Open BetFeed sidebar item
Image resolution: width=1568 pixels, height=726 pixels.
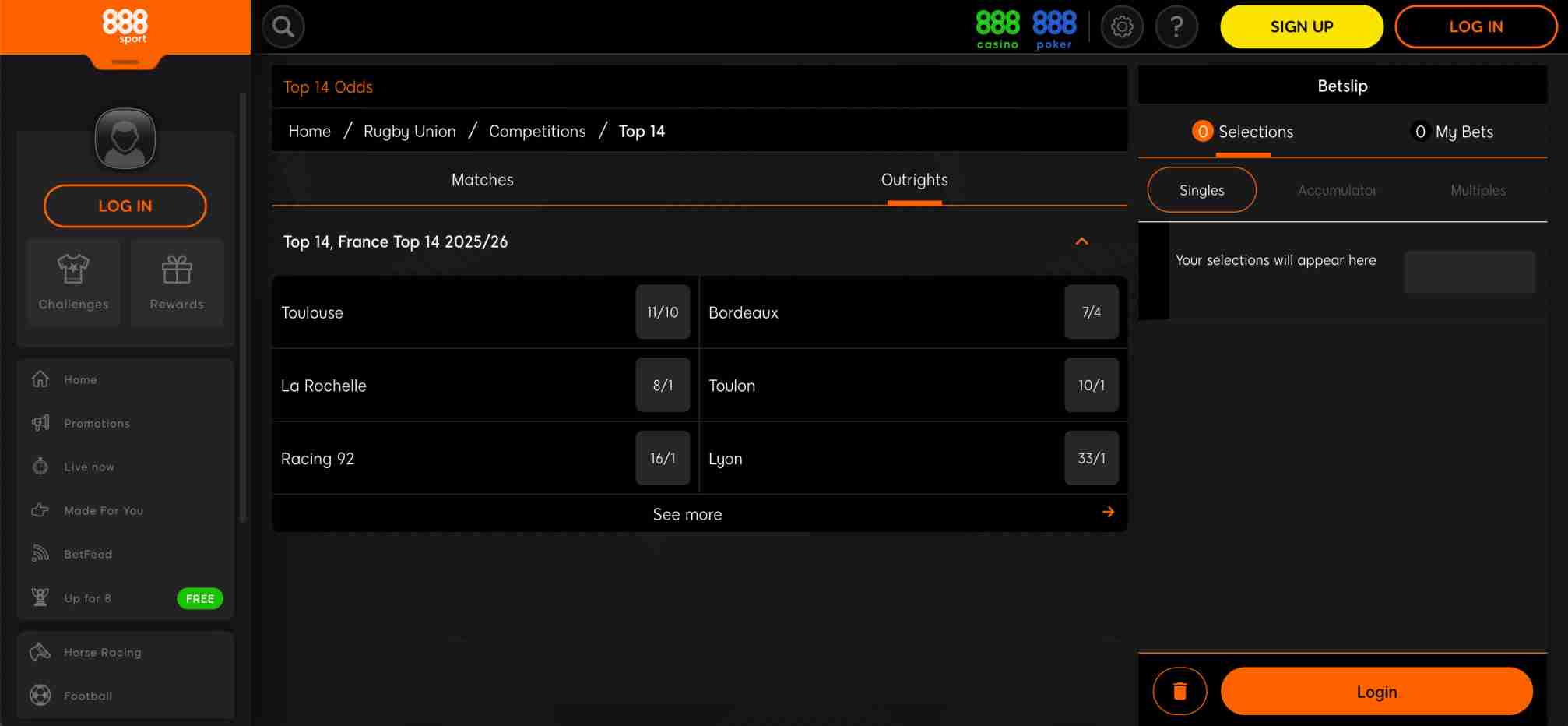coord(88,554)
